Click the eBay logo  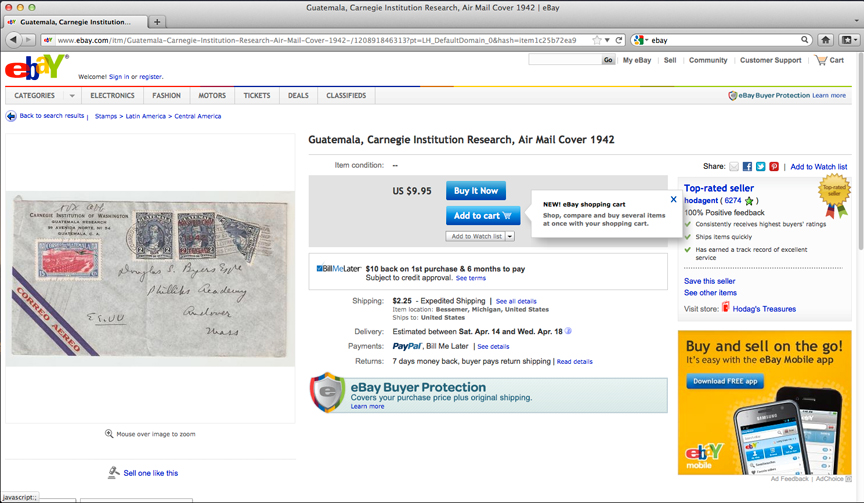click(36, 67)
